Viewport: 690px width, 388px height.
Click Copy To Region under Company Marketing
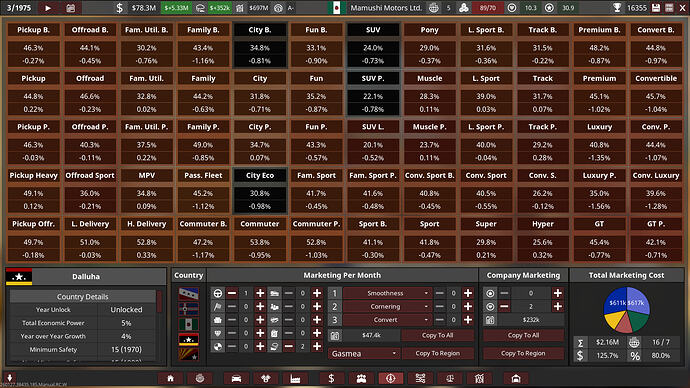tap(523, 353)
